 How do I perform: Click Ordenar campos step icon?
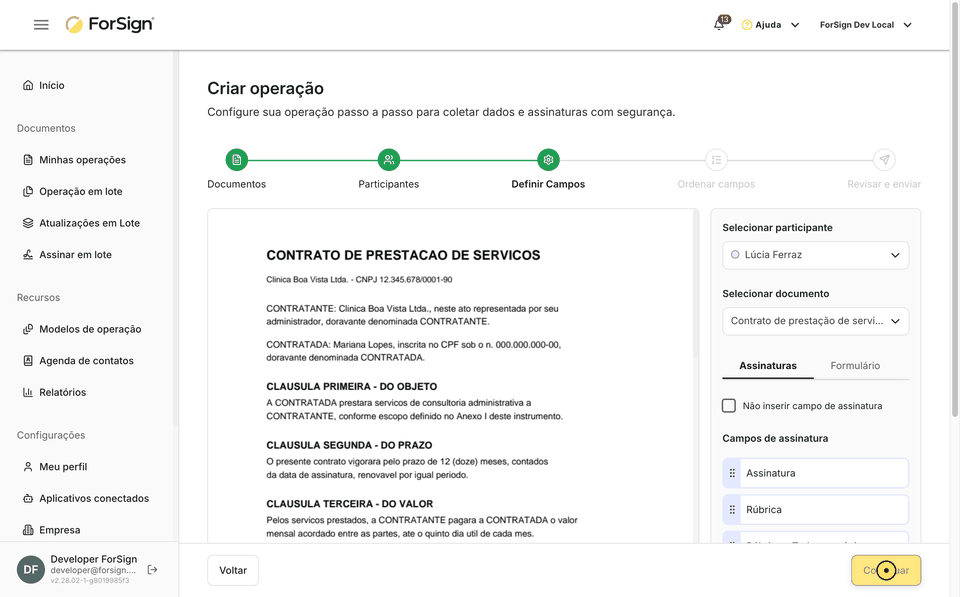[x=716, y=160]
